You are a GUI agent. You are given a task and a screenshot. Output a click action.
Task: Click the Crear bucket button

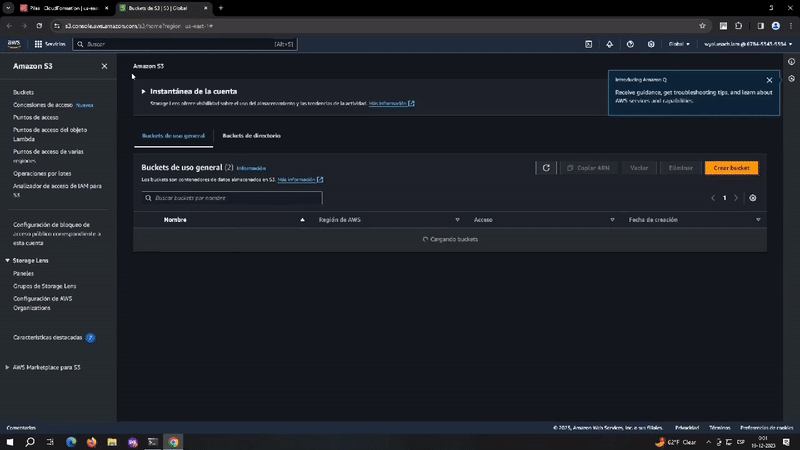[731, 168]
